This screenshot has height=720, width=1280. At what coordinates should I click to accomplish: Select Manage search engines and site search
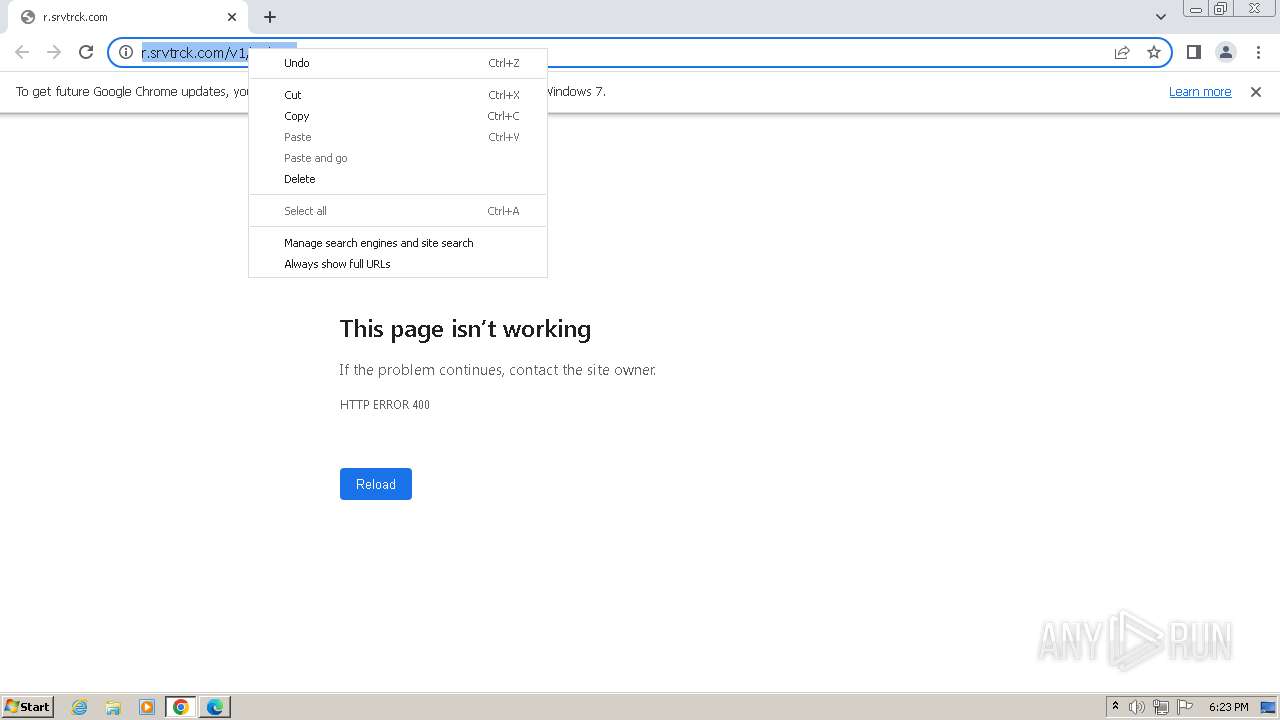point(397,243)
